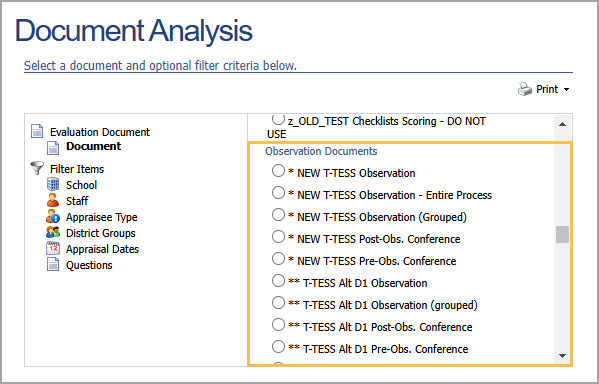Click the Document item icon
The image size is (599, 384).
[x=53, y=148]
